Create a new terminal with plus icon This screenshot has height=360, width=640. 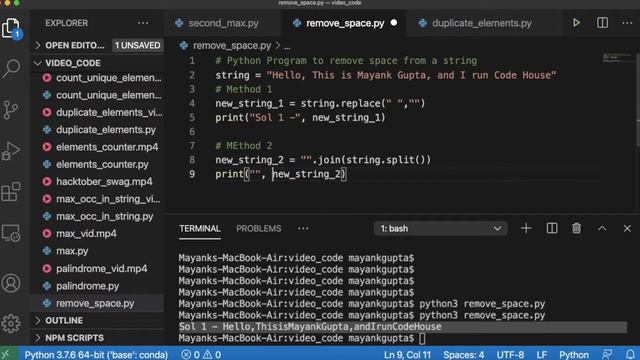pos(526,228)
